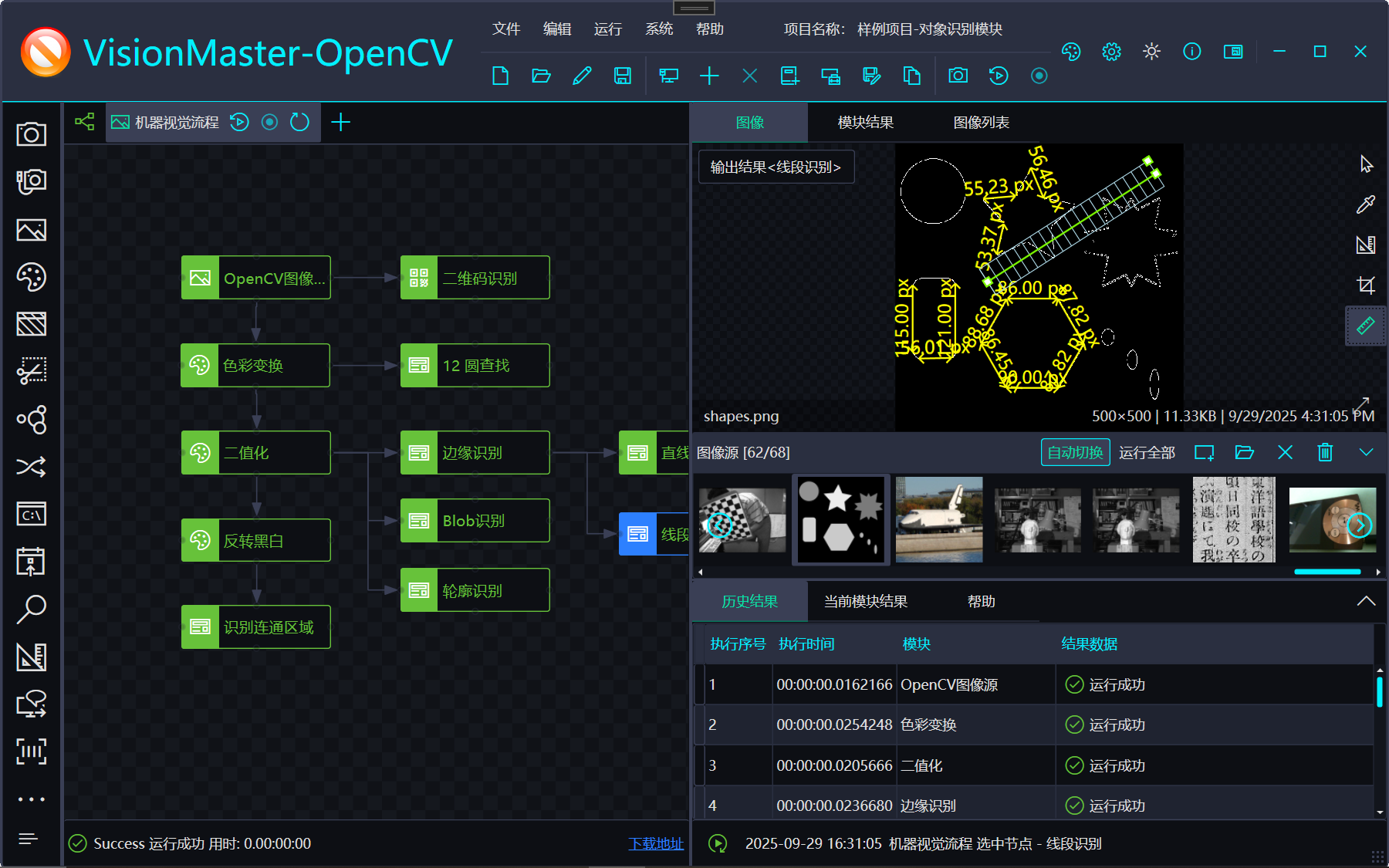Screen dimensions: 1389x868
Task: Toggle the 自动切换 auto switch button
Action: click(1075, 453)
